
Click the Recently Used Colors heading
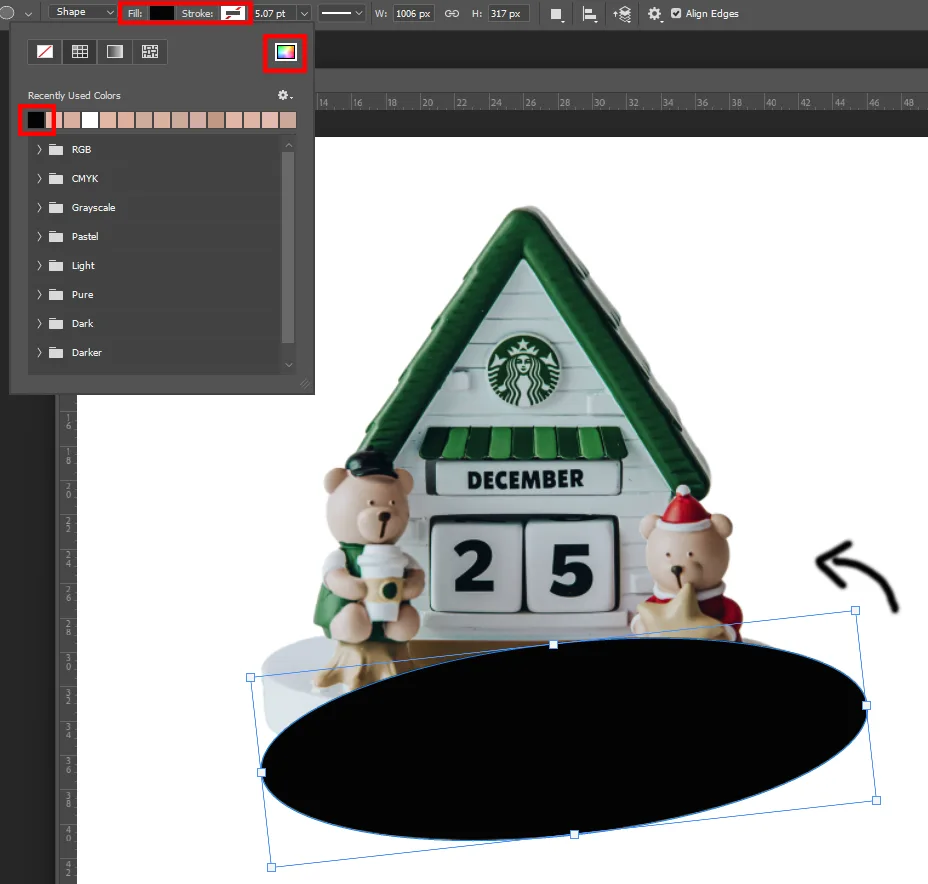[74, 95]
